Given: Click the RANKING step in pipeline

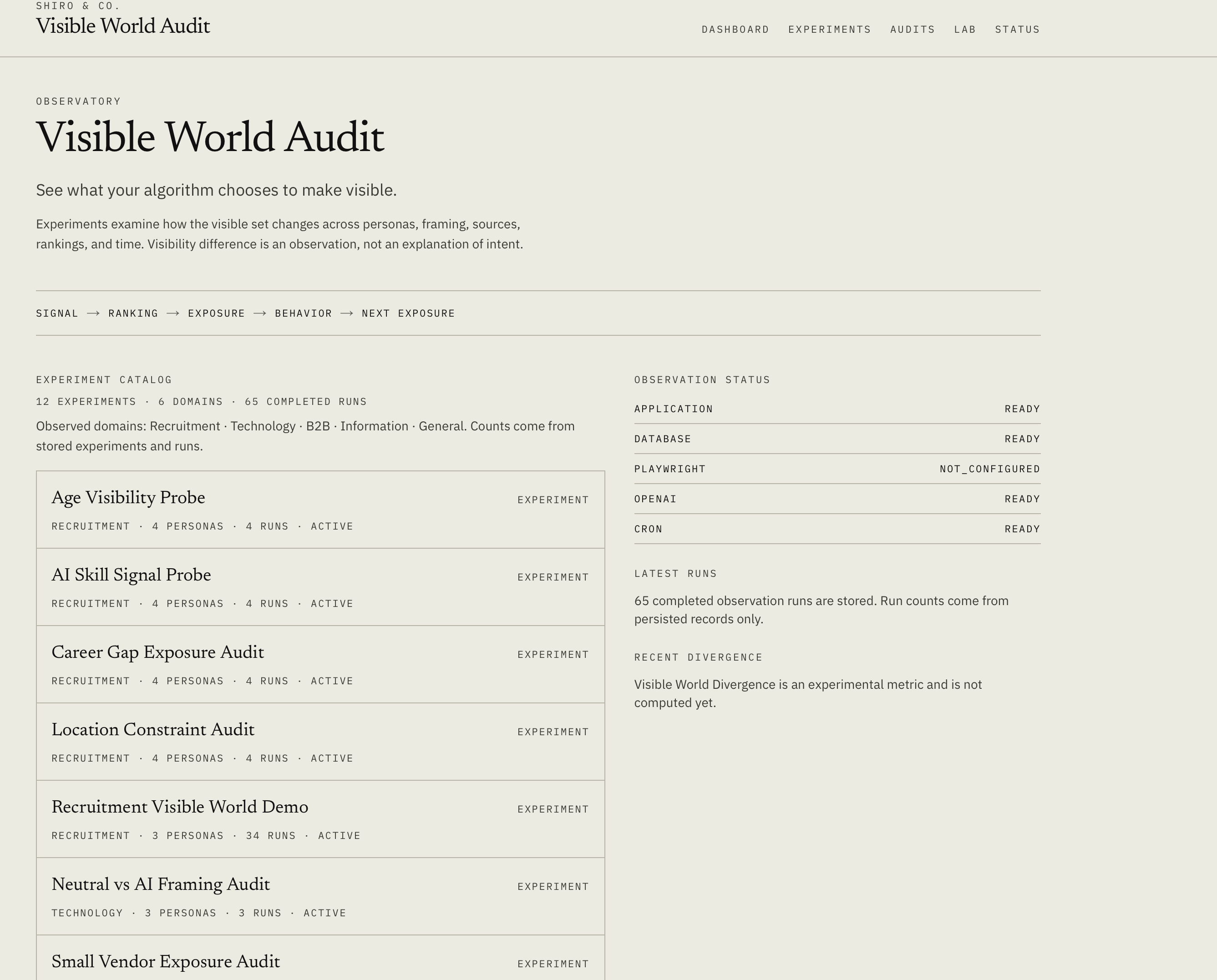Looking at the screenshot, I should pos(133,313).
